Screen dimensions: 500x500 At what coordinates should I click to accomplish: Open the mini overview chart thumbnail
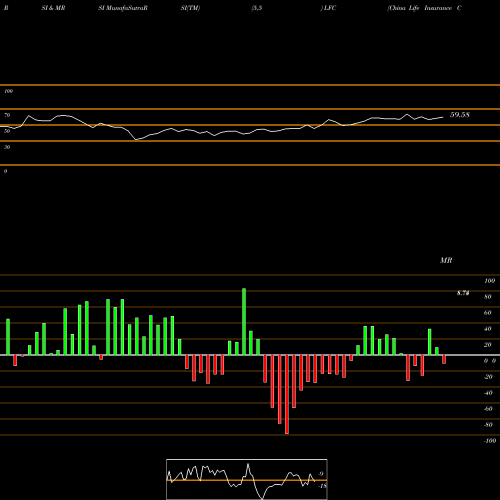tap(247, 479)
